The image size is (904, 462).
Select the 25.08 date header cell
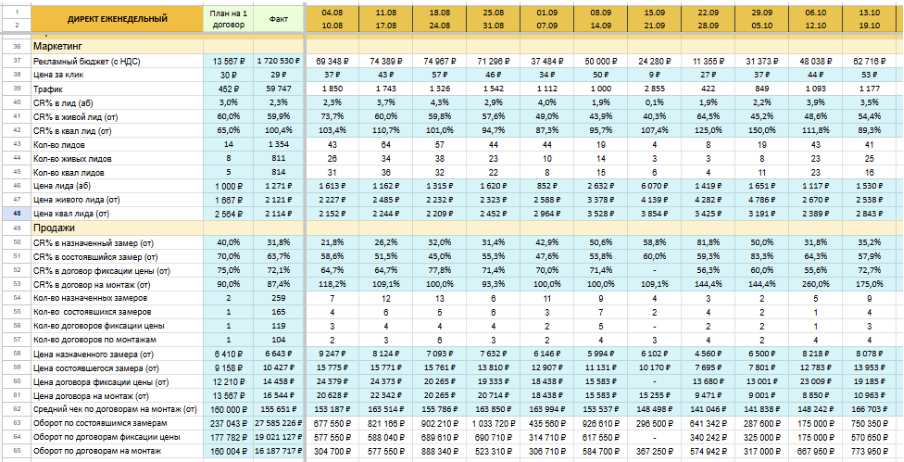click(x=494, y=12)
